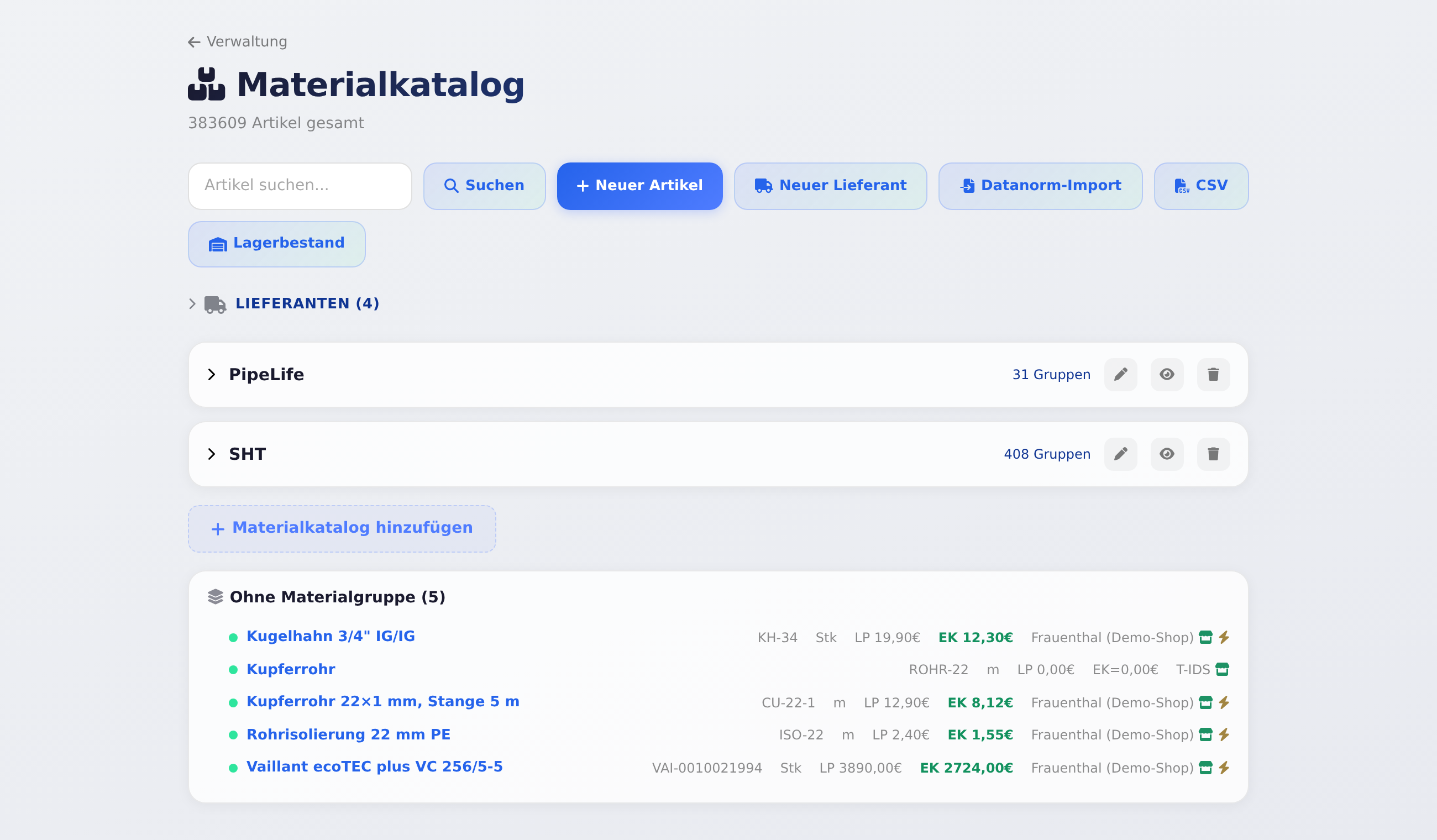1437x840 pixels.
Task: Delete the SHT catalog via trash icon
Action: tap(1213, 454)
